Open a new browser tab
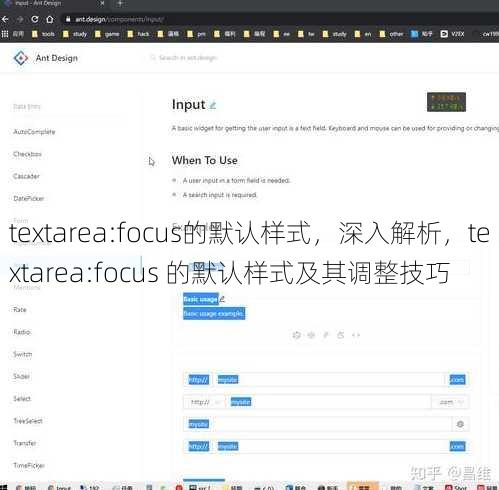This screenshot has width=499, height=490. tap(120, 3)
